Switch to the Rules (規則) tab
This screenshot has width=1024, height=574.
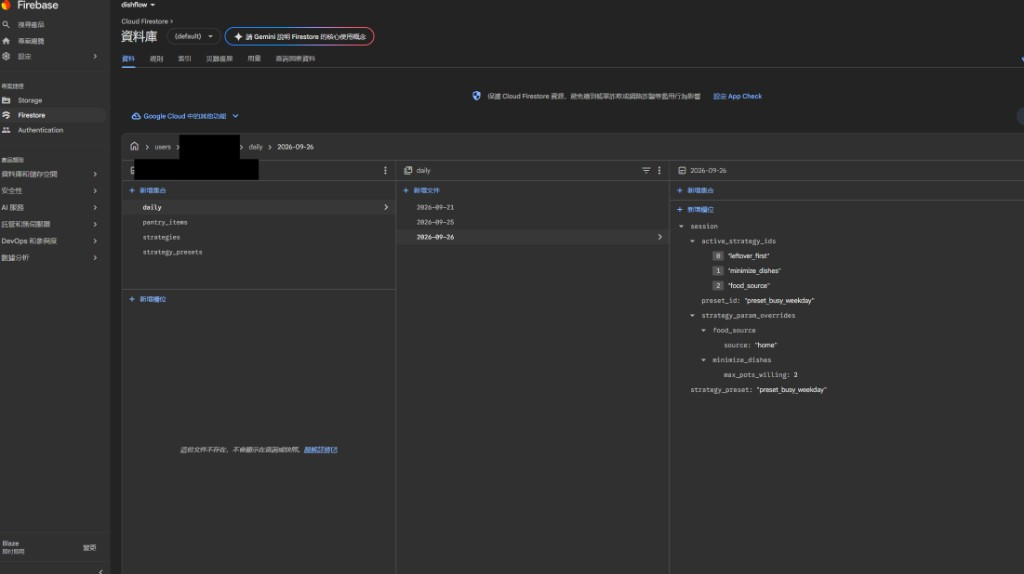[156, 59]
